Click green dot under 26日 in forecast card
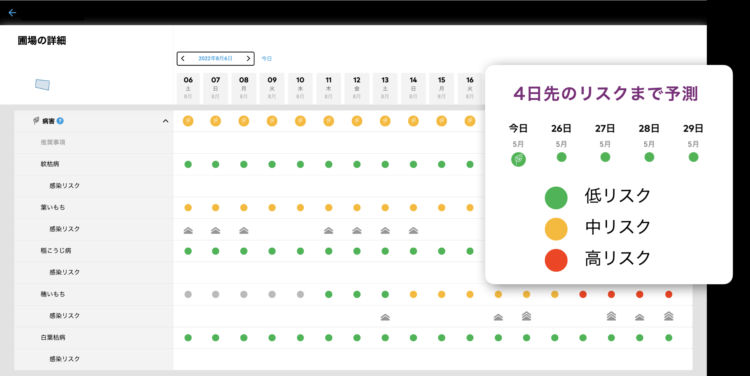This screenshot has width=750, height=376. 562,157
